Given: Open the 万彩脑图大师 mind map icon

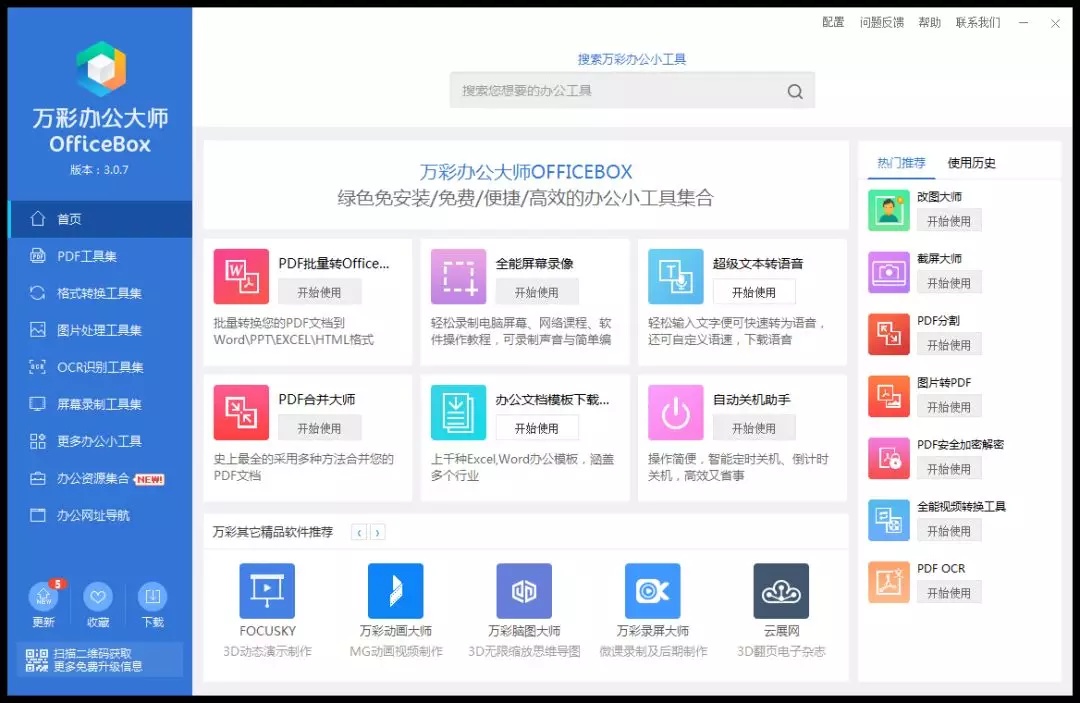Looking at the screenshot, I should tap(523, 590).
